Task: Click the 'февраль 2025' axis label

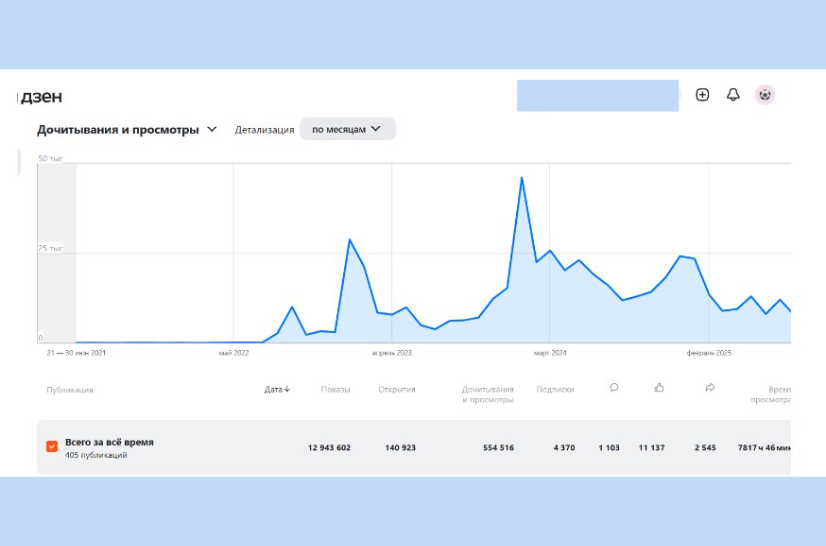Action: point(709,353)
